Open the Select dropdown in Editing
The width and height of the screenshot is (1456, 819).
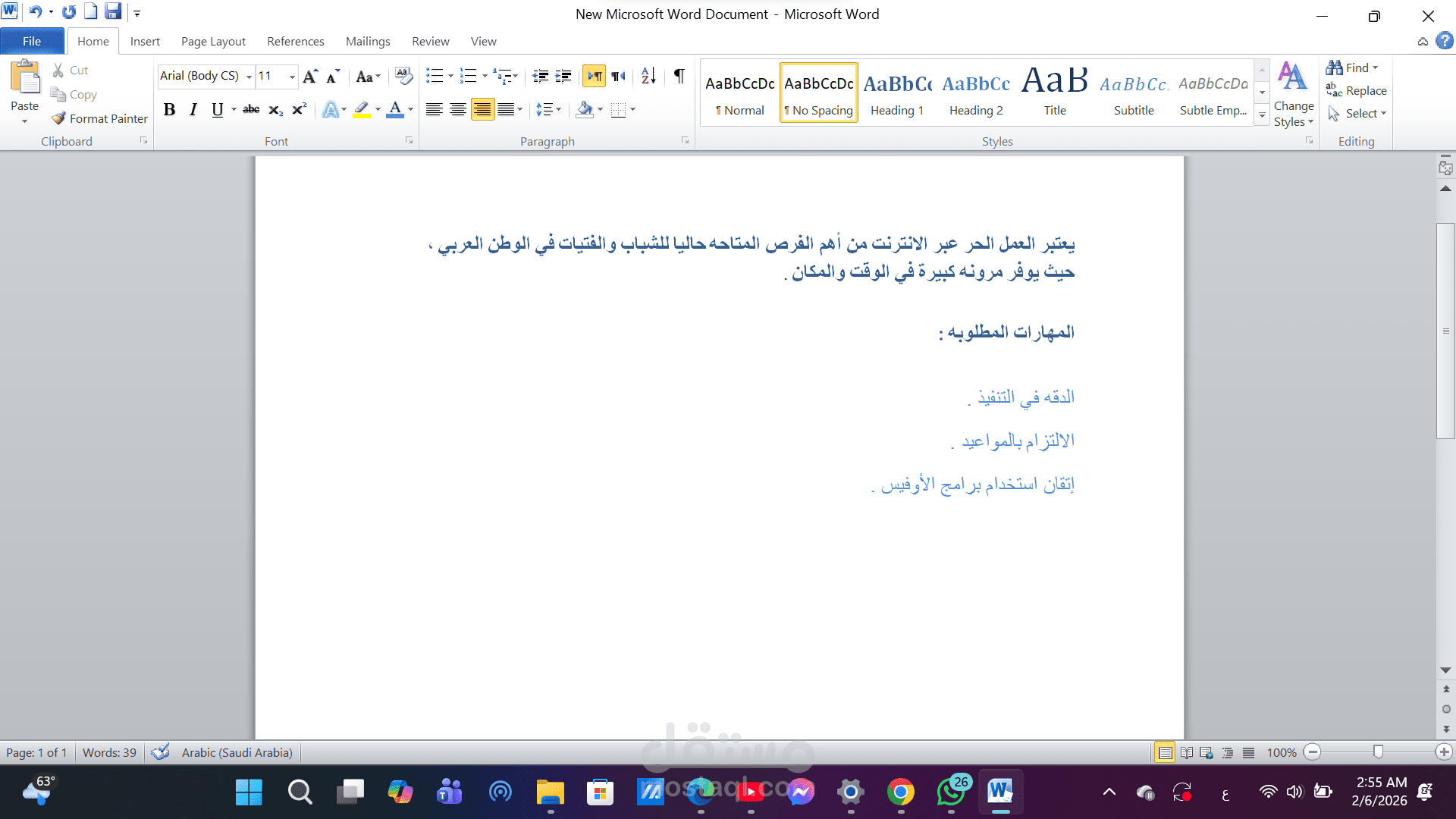pos(1357,113)
